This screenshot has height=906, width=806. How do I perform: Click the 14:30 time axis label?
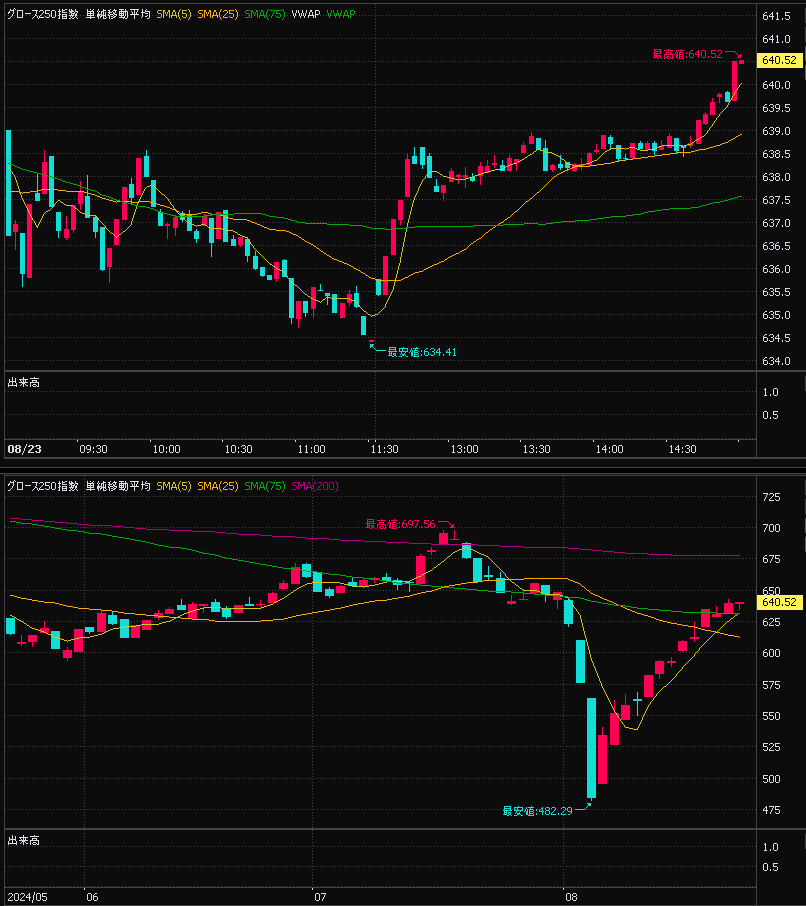coord(682,449)
